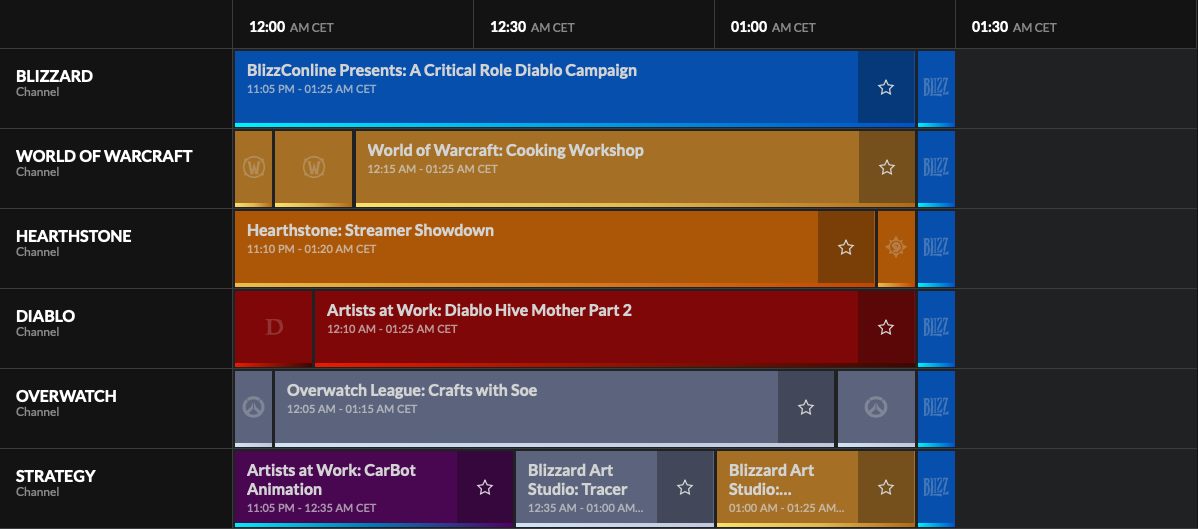Click '12:10 AM - 01:25 AM CET' time text

point(392,329)
